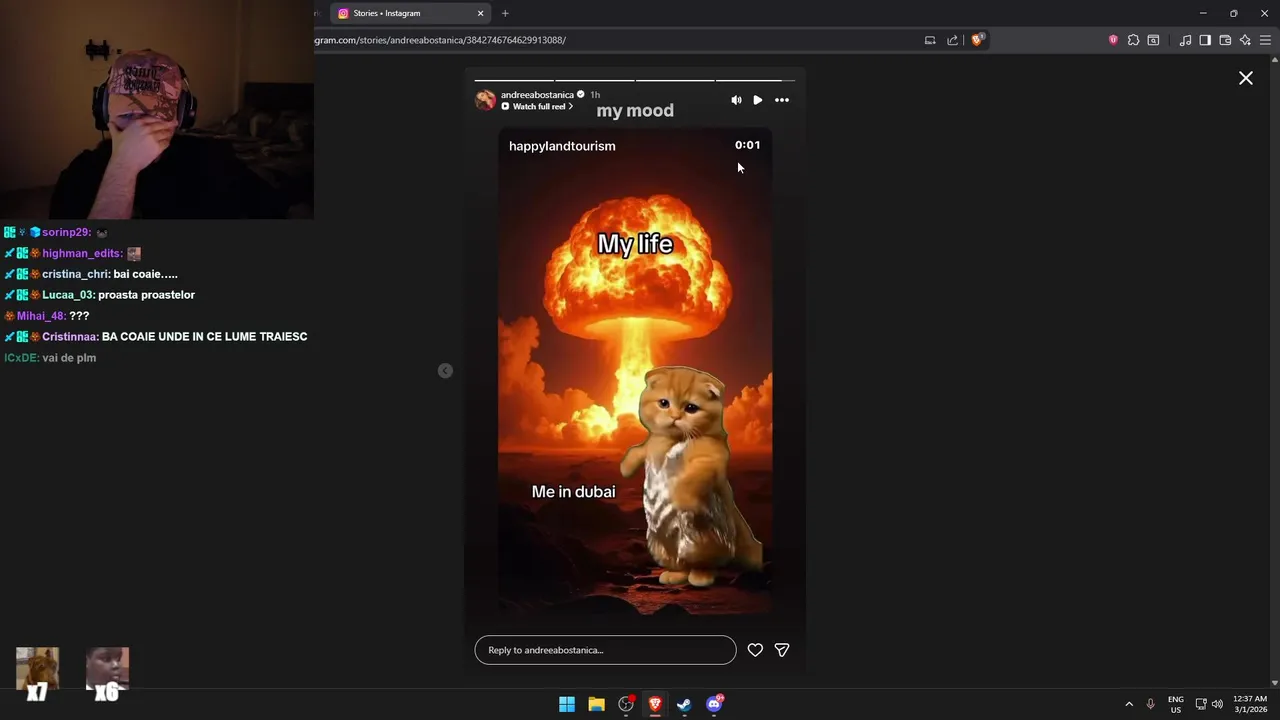Open Discord from the taskbar
The height and width of the screenshot is (720, 1280).
(714, 704)
